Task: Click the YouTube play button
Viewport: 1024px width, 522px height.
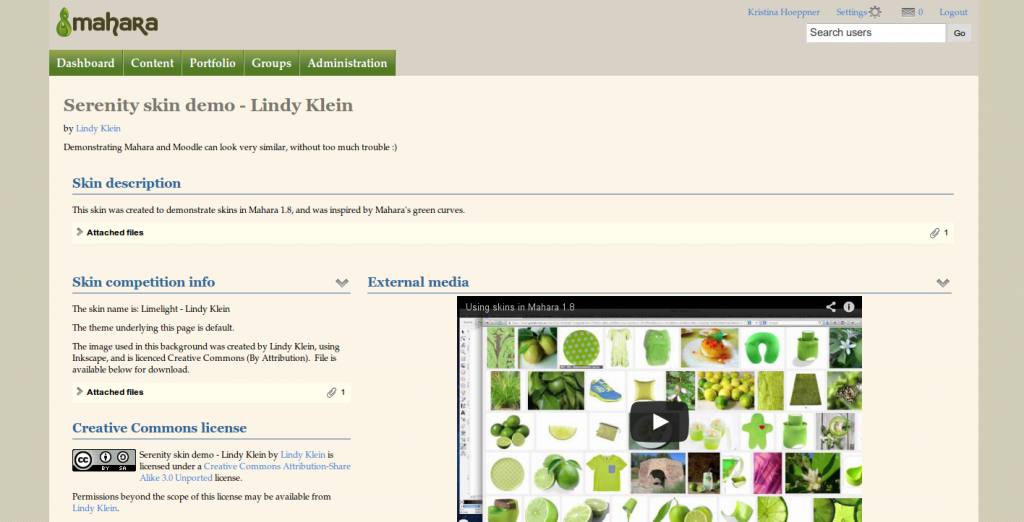Action: tap(659, 421)
